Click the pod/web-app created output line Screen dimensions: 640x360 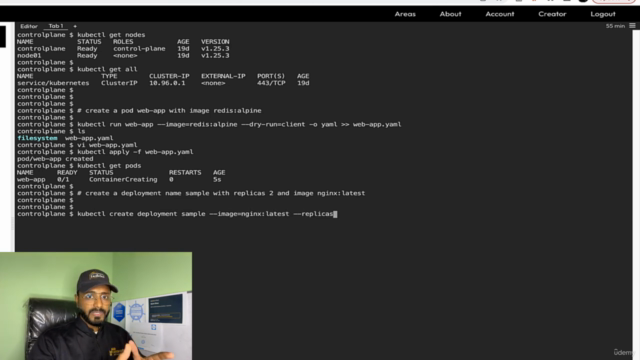pyautogui.click(x=55, y=159)
